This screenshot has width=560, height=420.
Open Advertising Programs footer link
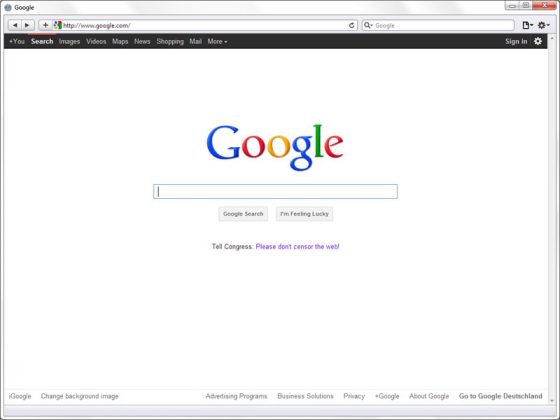pyautogui.click(x=236, y=396)
